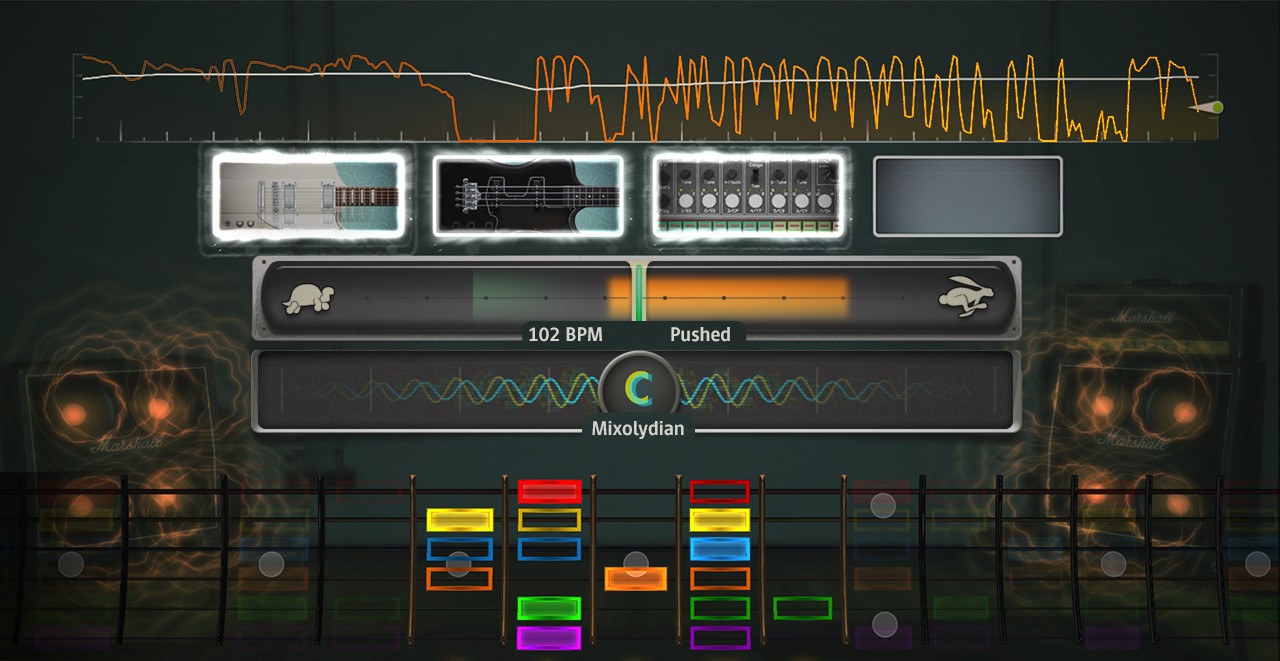
Task: Click the lone orange filled note between frets
Action: click(635, 578)
